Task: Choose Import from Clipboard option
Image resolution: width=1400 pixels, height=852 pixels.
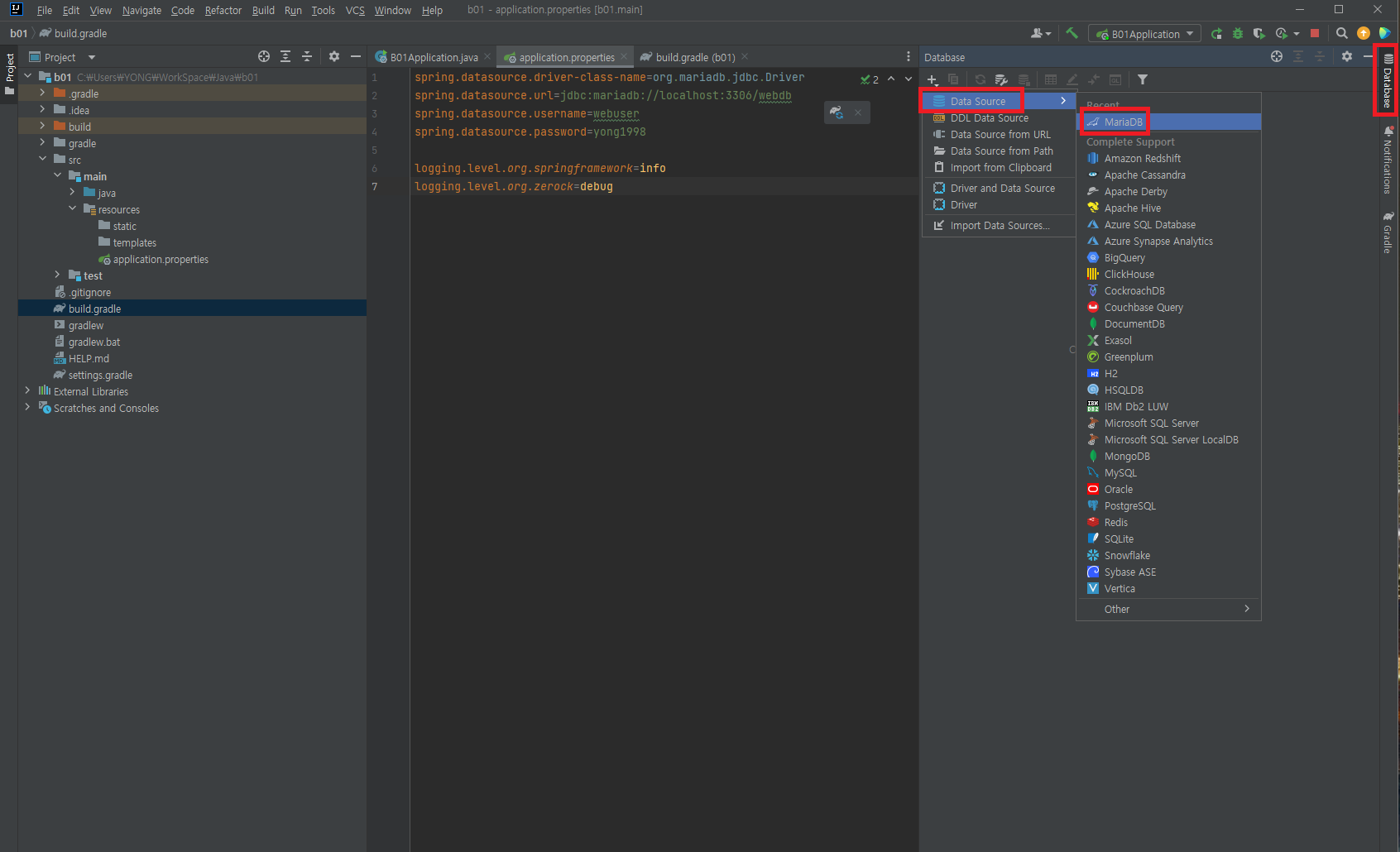Action: coord(998,168)
